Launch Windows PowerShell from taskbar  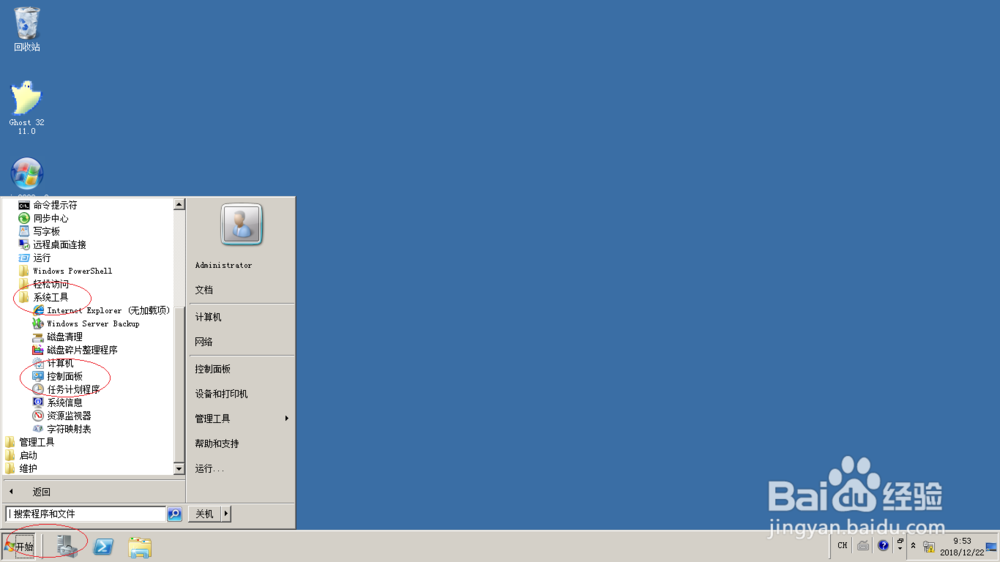[x=103, y=547]
